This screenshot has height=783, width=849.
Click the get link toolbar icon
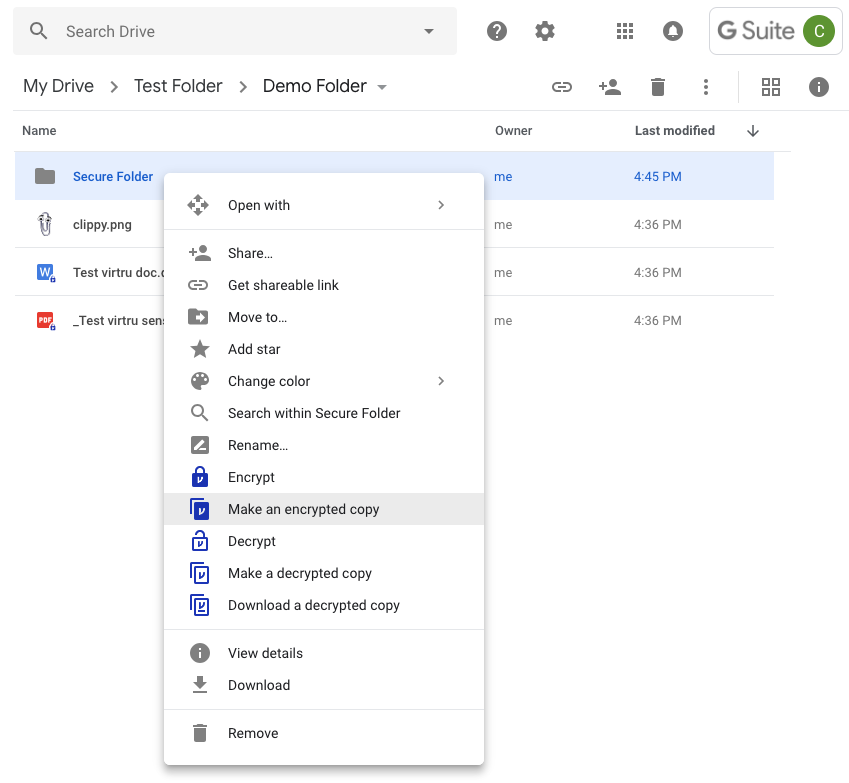(561, 87)
